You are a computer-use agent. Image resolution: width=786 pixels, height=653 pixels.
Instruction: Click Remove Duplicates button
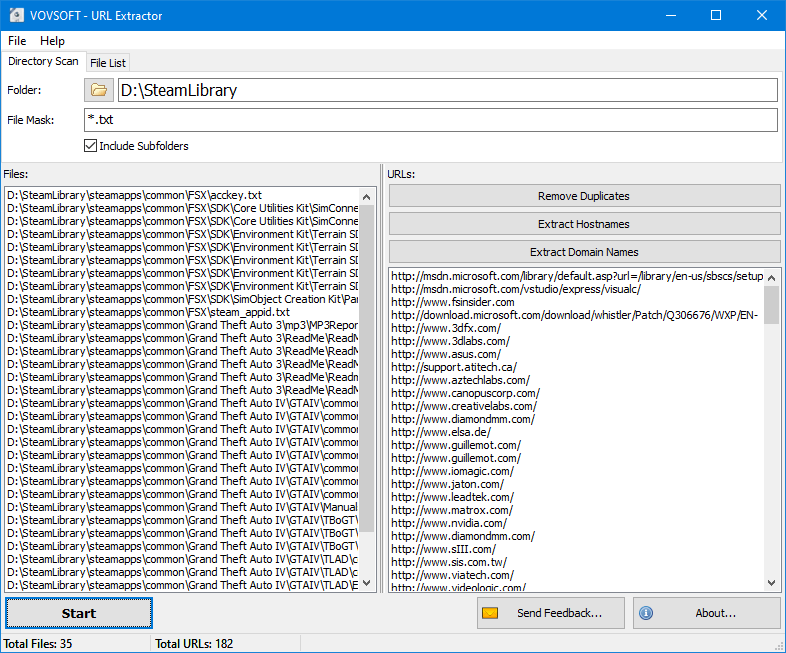[x=584, y=196]
